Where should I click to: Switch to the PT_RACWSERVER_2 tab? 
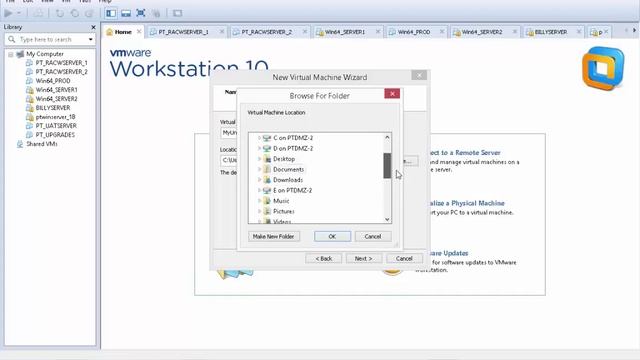point(267,32)
